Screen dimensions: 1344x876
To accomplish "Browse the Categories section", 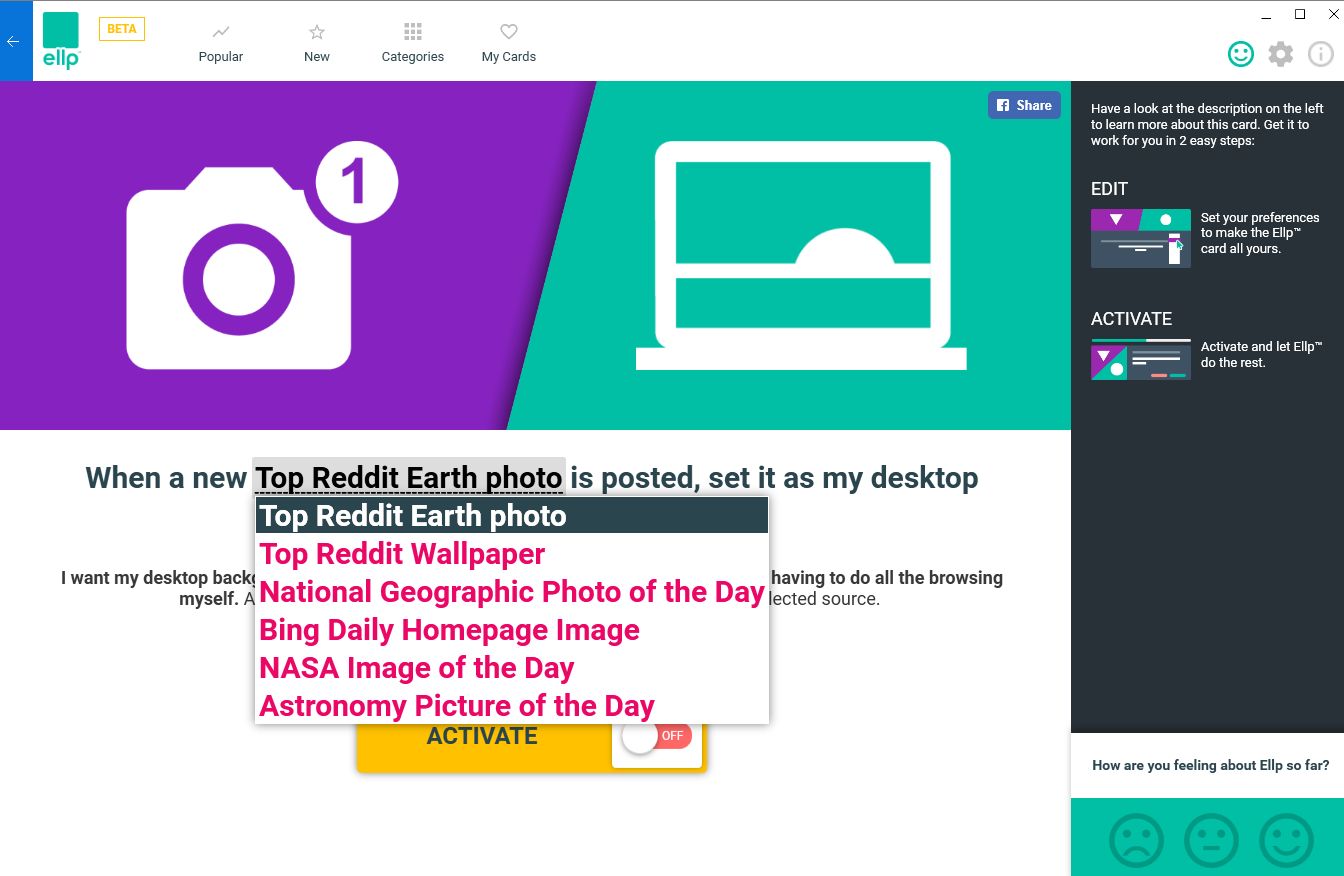I will [x=413, y=43].
